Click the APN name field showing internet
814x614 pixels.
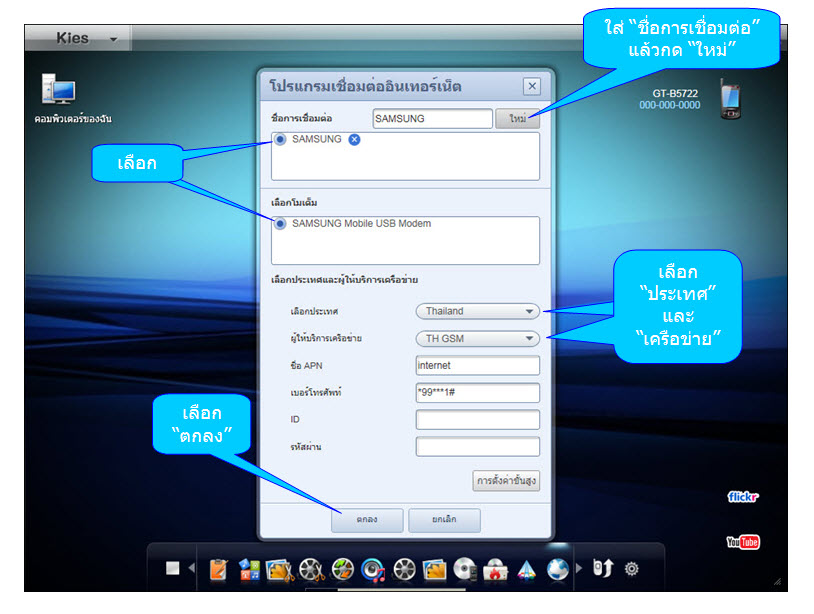coord(478,365)
